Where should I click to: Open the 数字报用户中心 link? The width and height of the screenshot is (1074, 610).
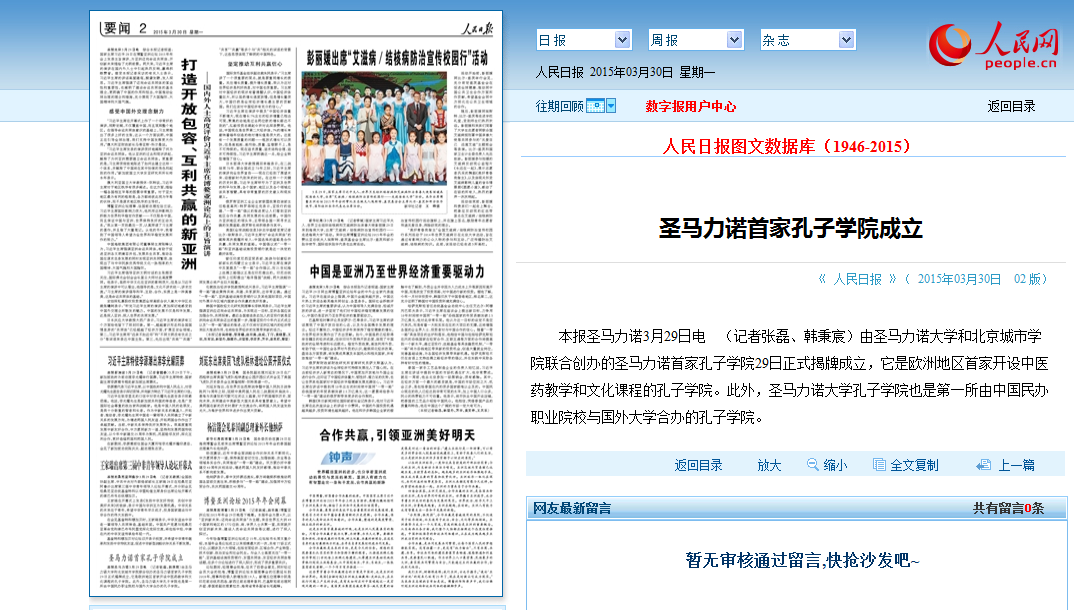tap(690, 106)
